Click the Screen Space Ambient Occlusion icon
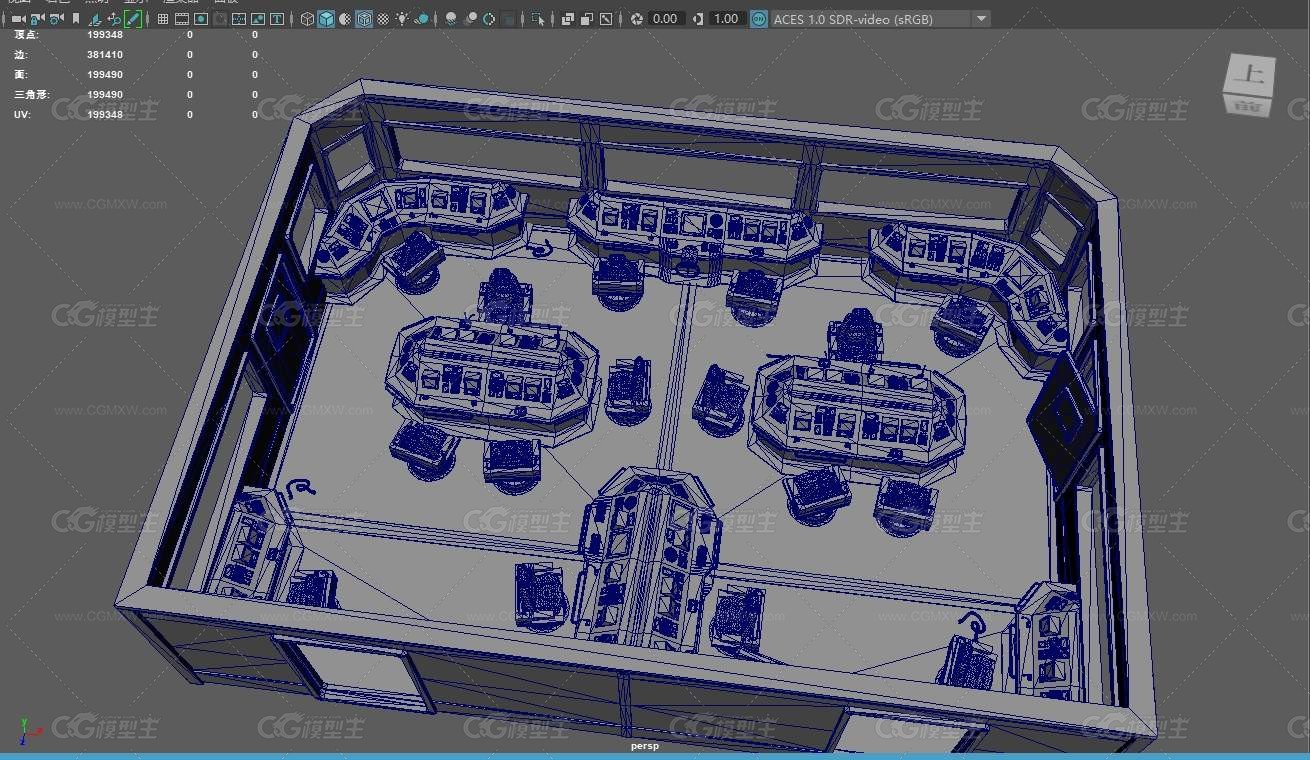This screenshot has width=1310, height=760. tap(451, 19)
